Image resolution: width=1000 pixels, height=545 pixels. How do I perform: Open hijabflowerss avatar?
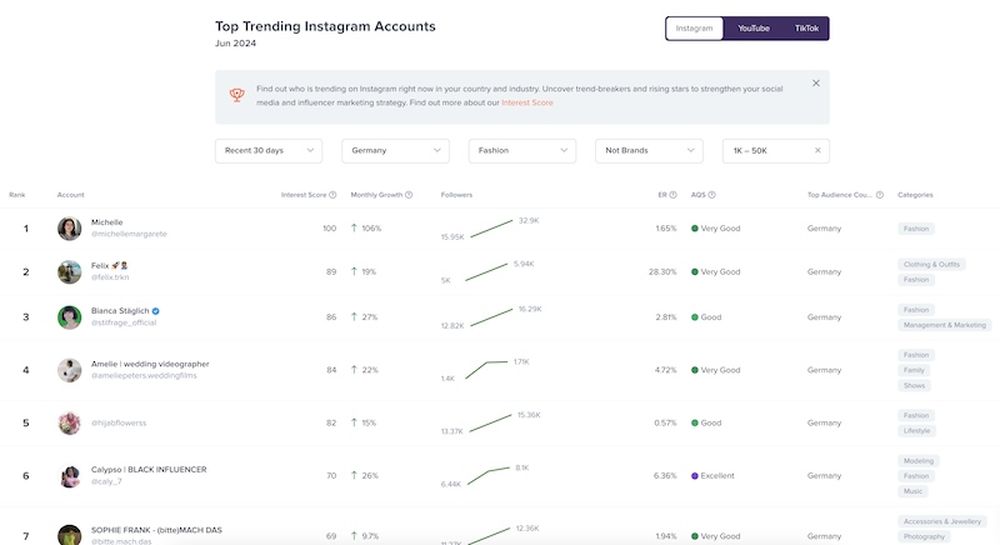(70, 423)
